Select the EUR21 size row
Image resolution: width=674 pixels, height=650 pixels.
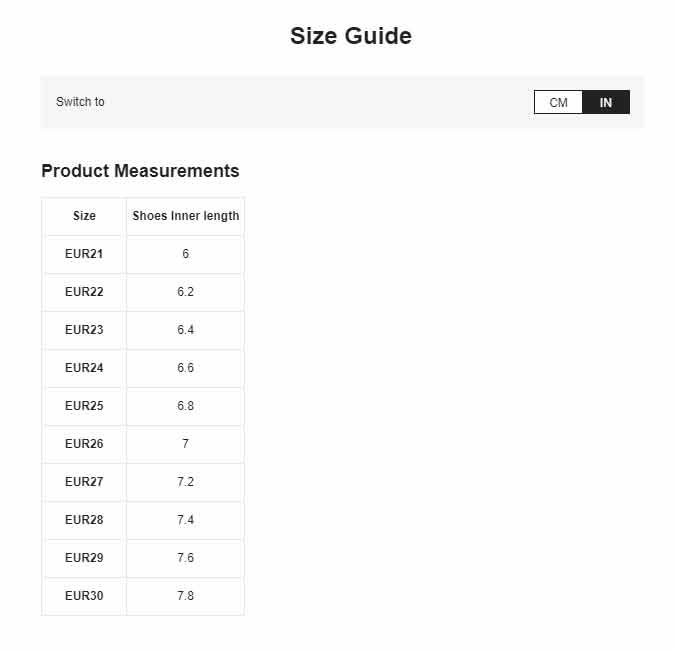[x=143, y=254]
